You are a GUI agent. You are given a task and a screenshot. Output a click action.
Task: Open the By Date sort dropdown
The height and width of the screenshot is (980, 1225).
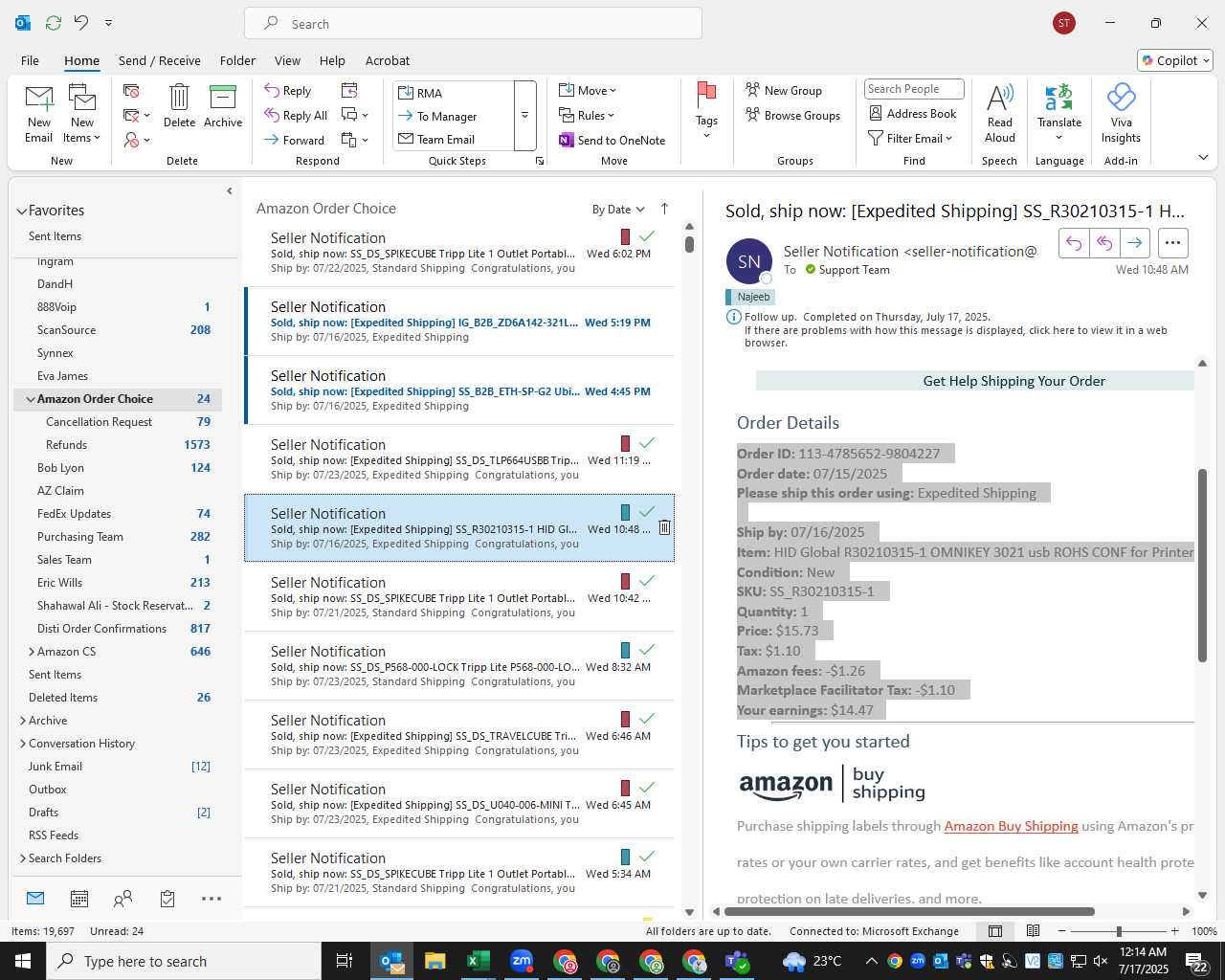(x=618, y=210)
